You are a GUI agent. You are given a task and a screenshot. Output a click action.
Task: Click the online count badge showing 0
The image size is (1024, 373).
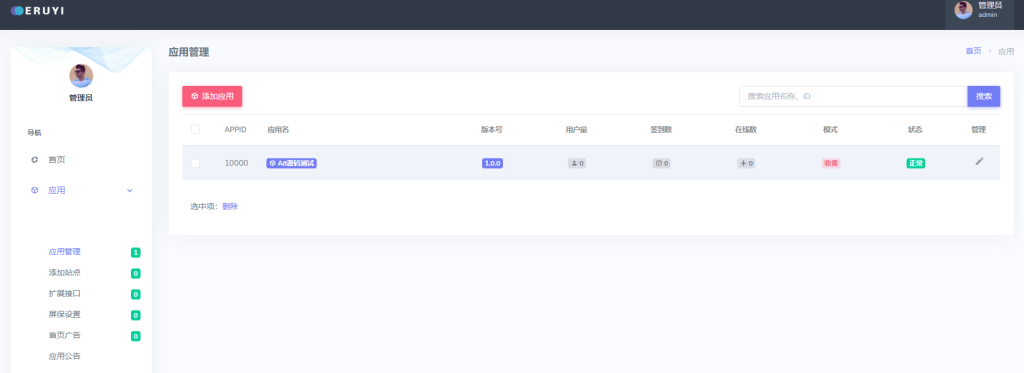746,163
